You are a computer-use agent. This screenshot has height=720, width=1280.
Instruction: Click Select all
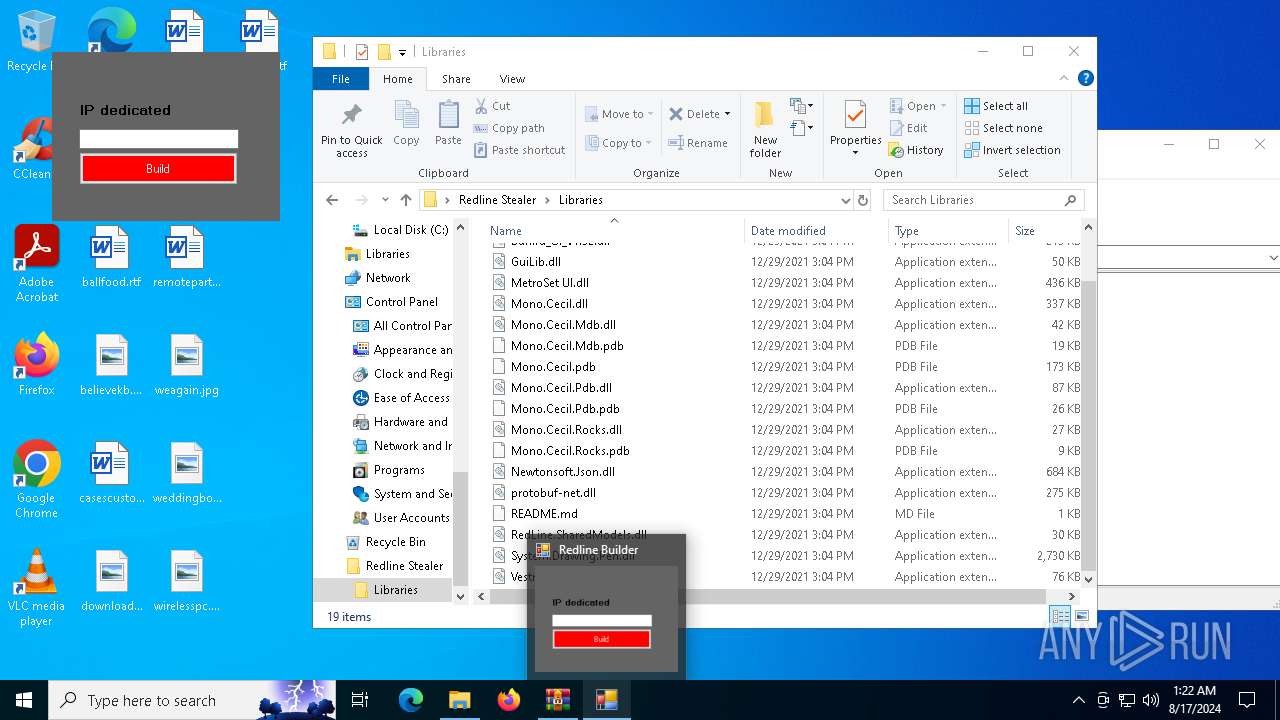[x=996, y=106]
